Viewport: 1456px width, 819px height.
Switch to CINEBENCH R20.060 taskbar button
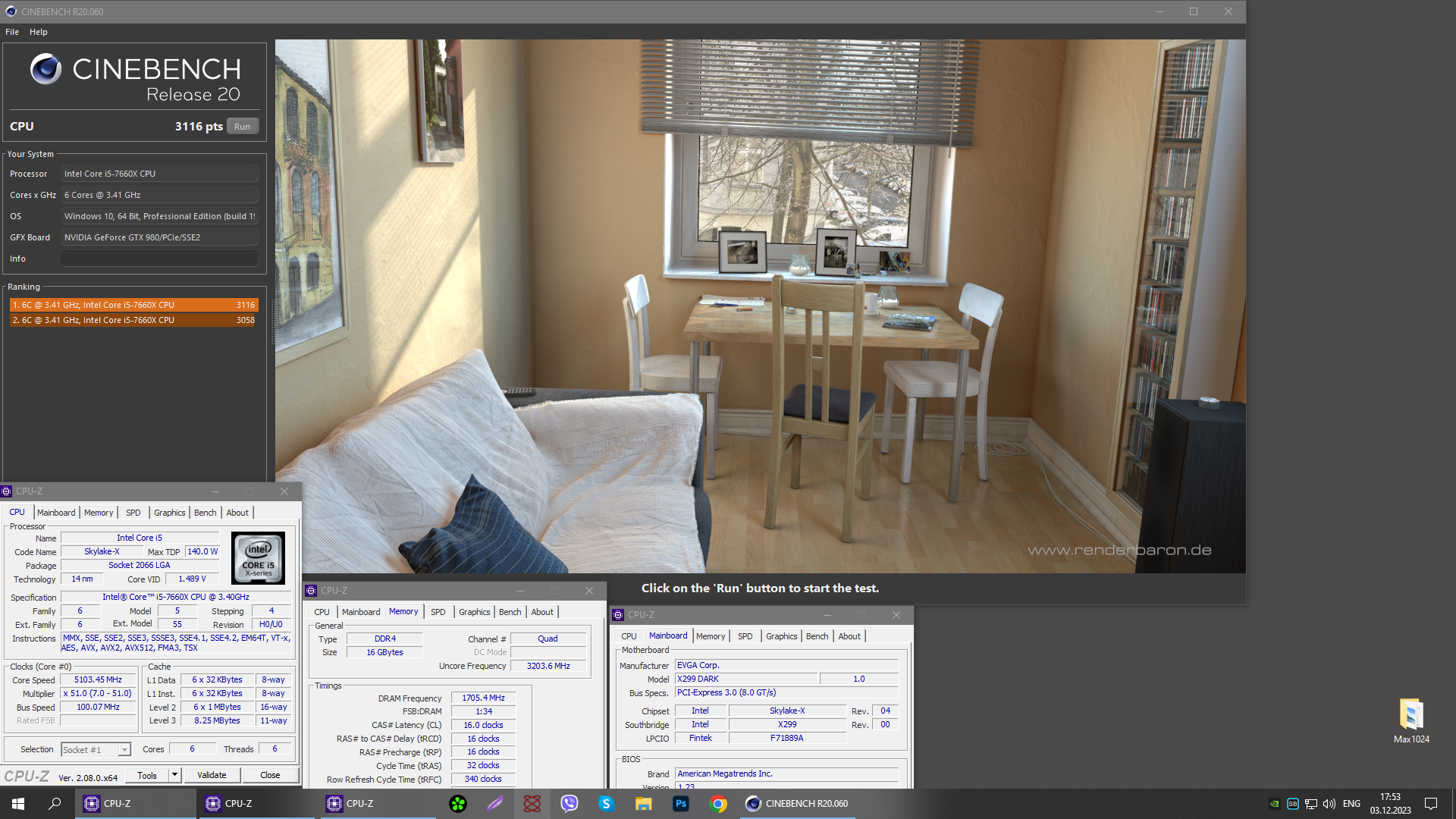tap(796, 803)
